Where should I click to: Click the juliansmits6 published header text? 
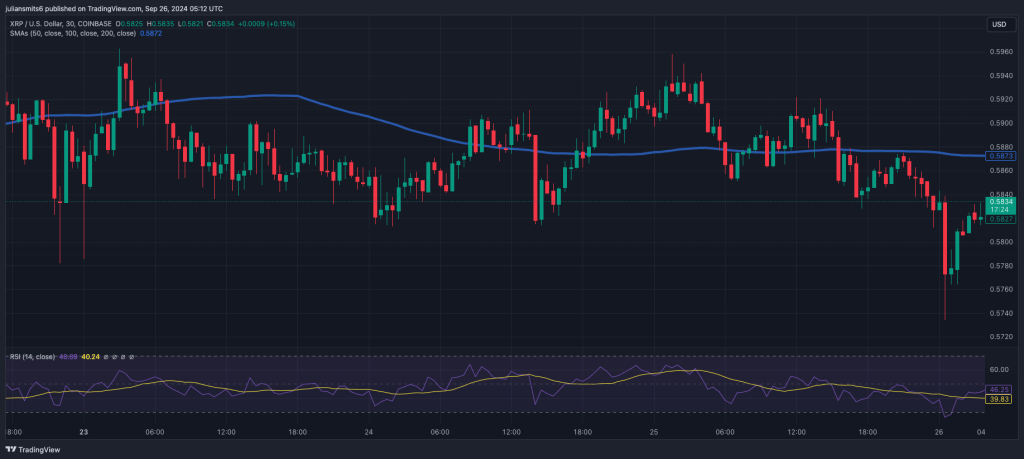(x=113, y=8)
